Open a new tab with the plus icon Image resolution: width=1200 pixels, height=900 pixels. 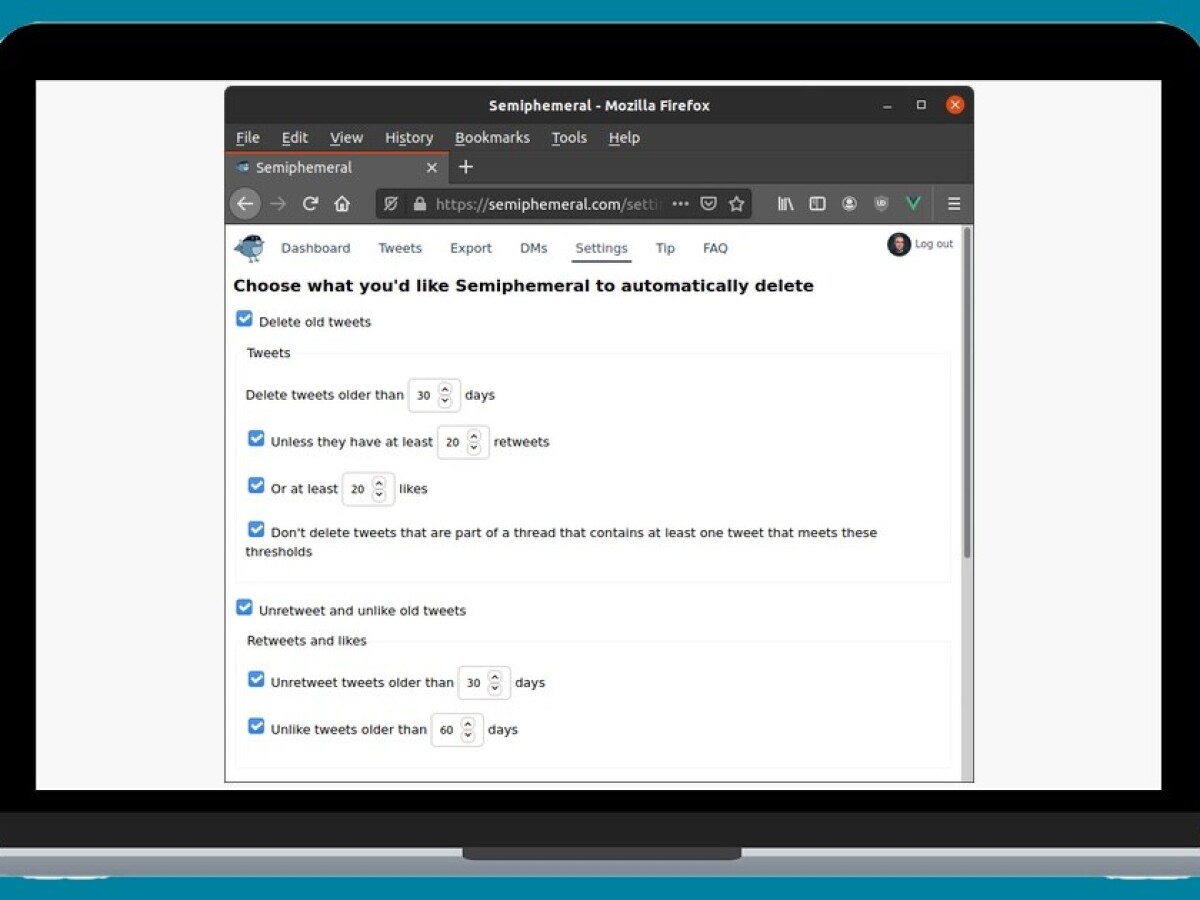(x=465, y=167)
